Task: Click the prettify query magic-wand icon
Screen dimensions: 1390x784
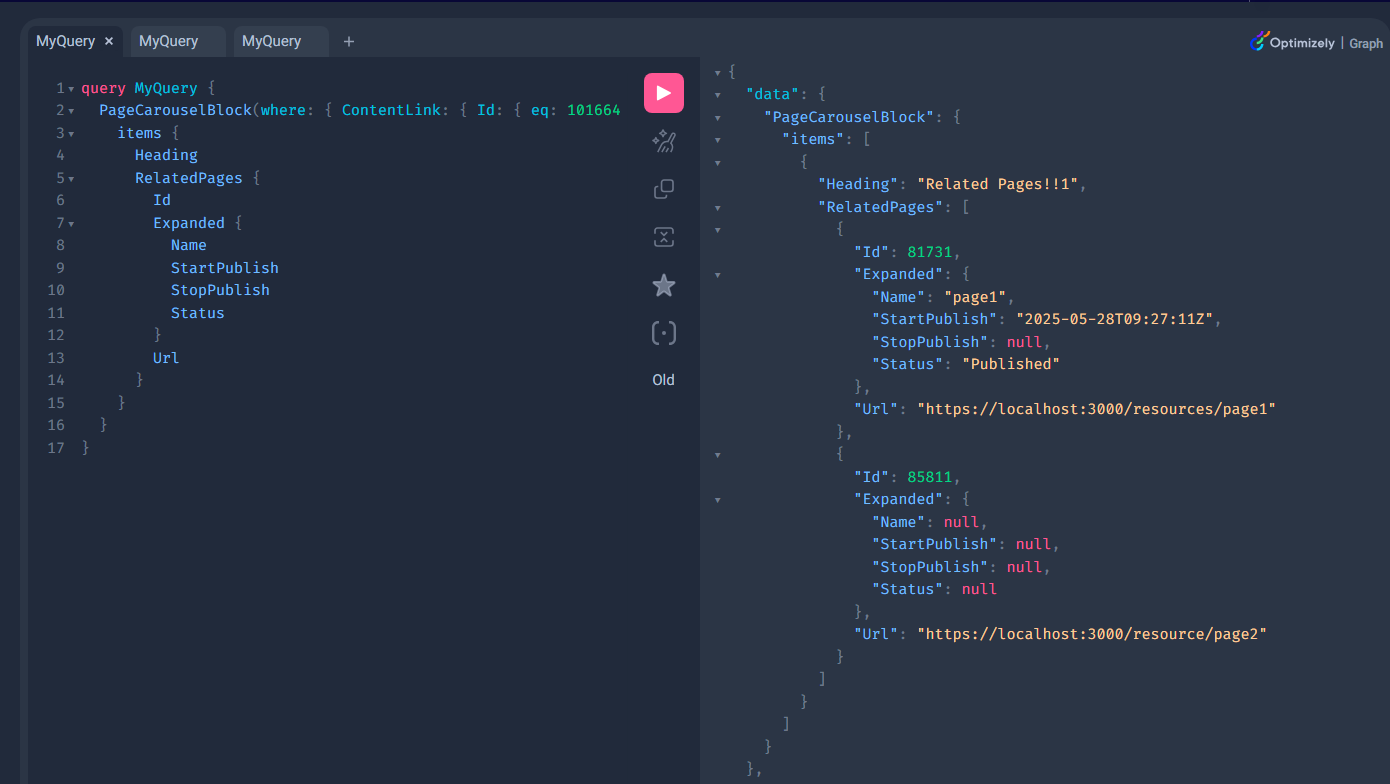Action: pos(663,141)
